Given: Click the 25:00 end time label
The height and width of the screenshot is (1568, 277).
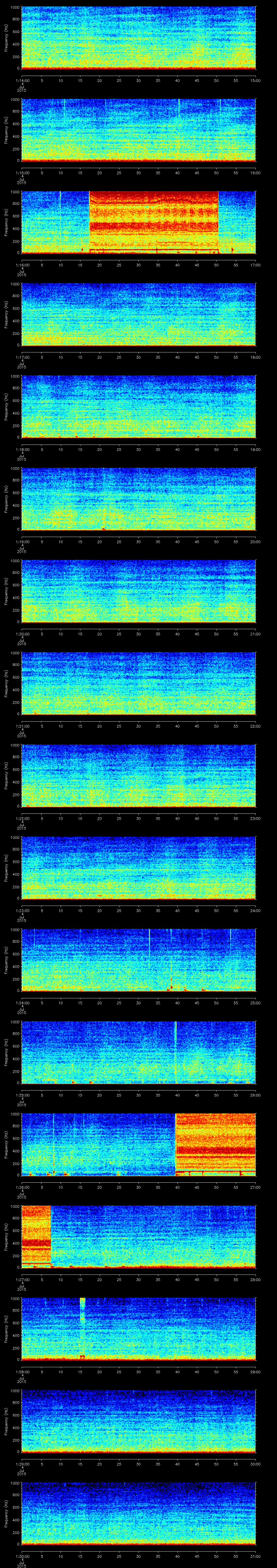Looking at the screenshot, I should 256,1003.
